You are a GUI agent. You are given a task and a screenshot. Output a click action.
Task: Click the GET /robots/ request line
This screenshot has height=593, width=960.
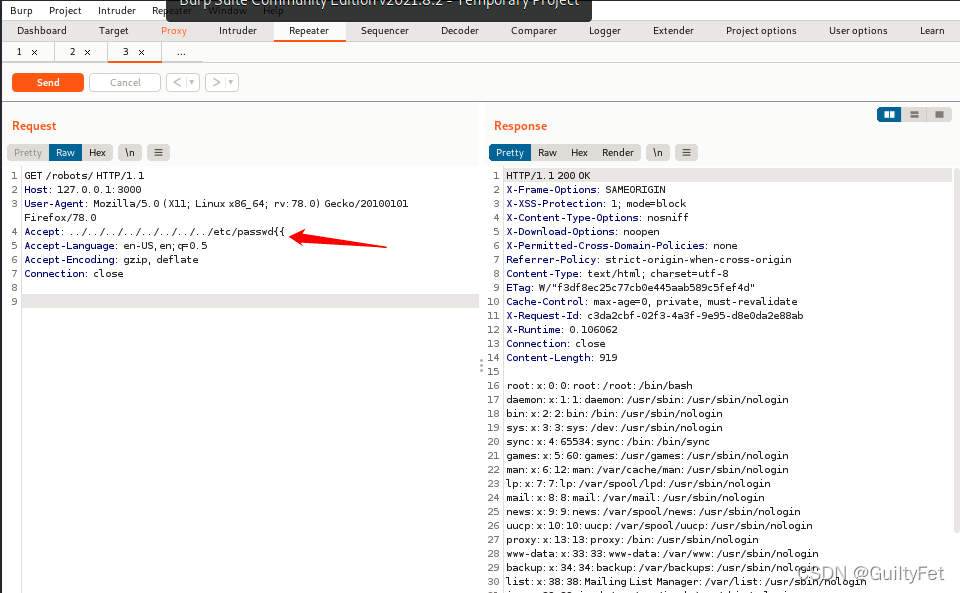point(84,175)
